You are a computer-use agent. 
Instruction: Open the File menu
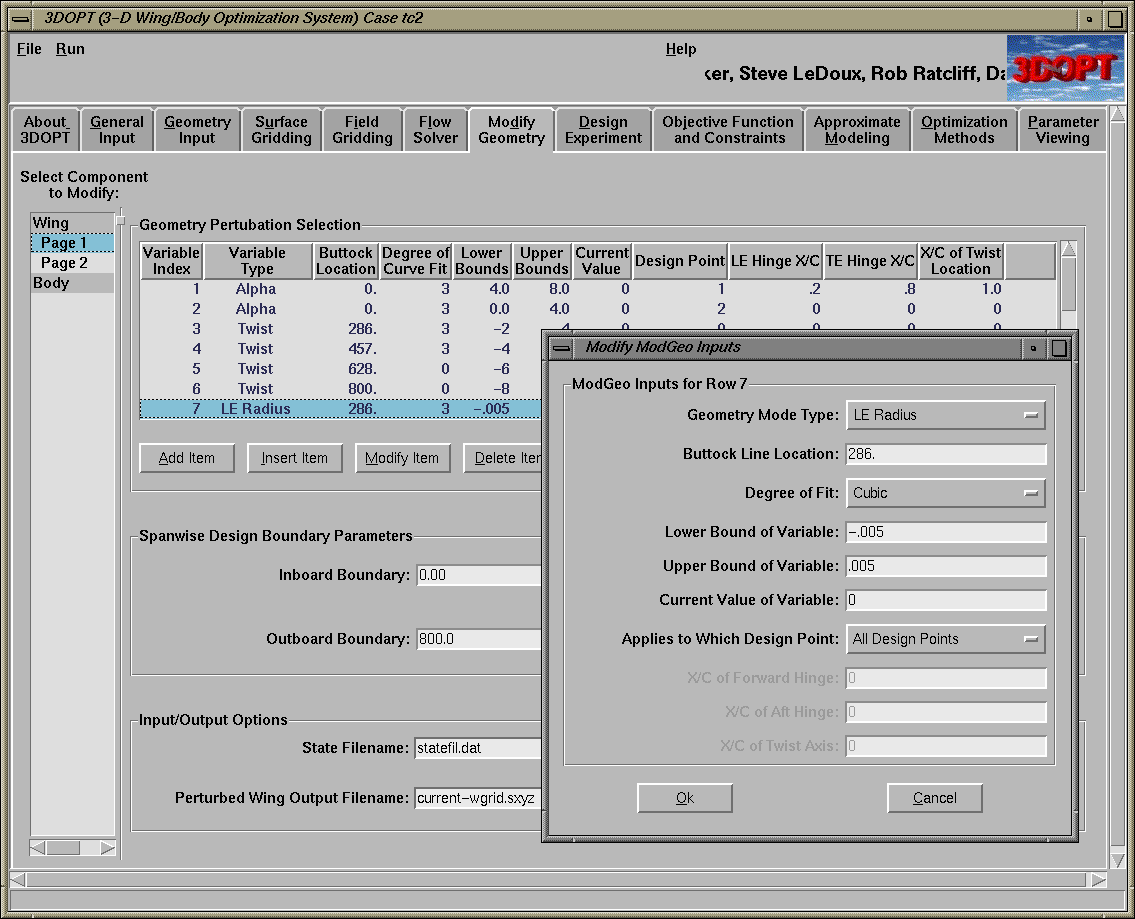pos(29,49)
